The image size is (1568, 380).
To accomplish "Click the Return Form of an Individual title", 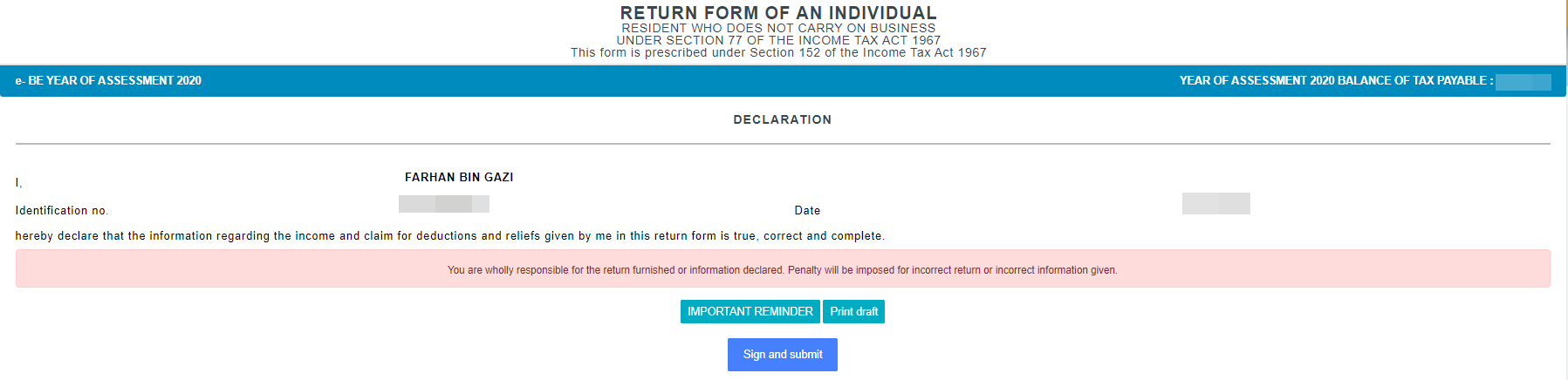I will [778, 13].
